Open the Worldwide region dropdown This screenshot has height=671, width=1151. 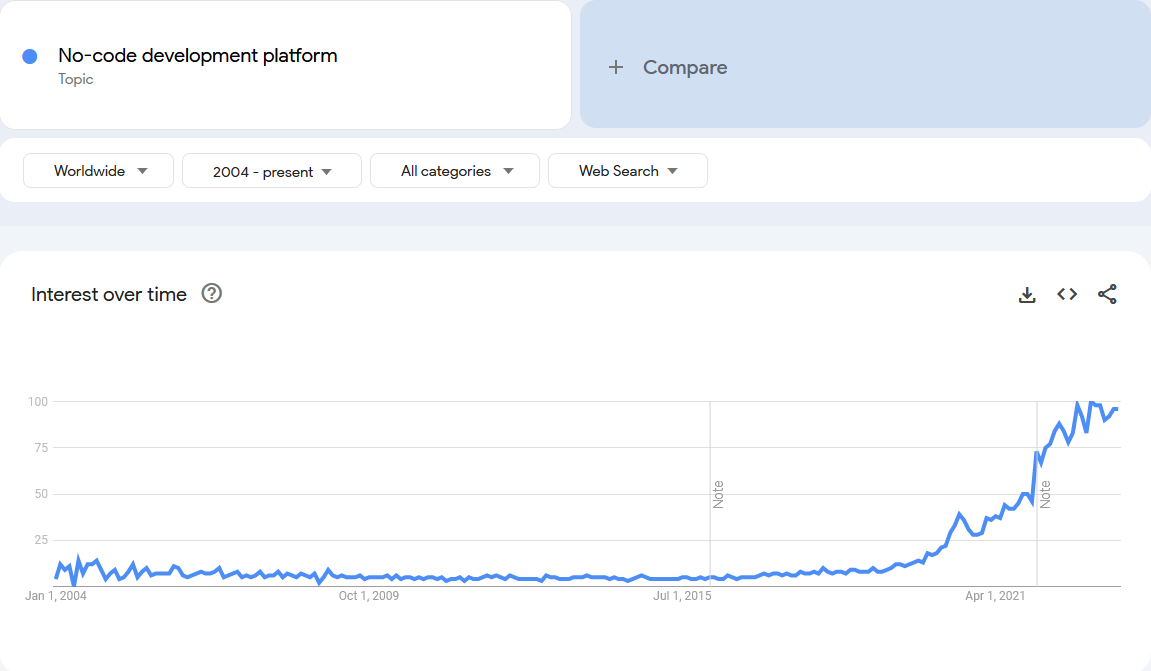tap(98, 170)
